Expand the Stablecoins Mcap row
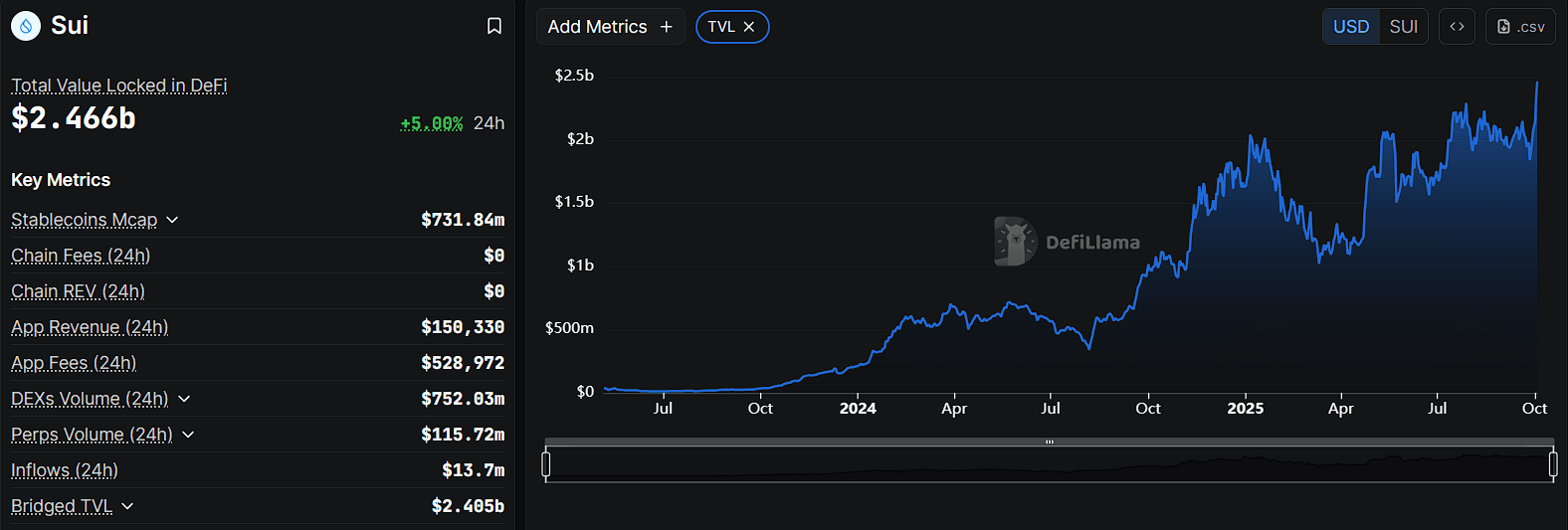Viewport: 1568px width, 530px height. (x=172, y=220)
